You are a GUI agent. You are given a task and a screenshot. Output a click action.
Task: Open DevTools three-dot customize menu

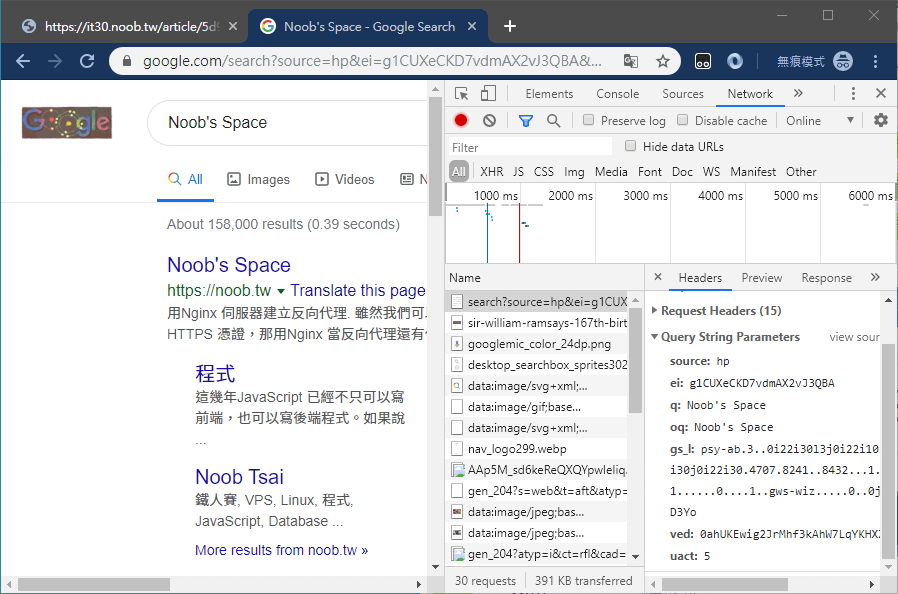[x=853, y=93]
